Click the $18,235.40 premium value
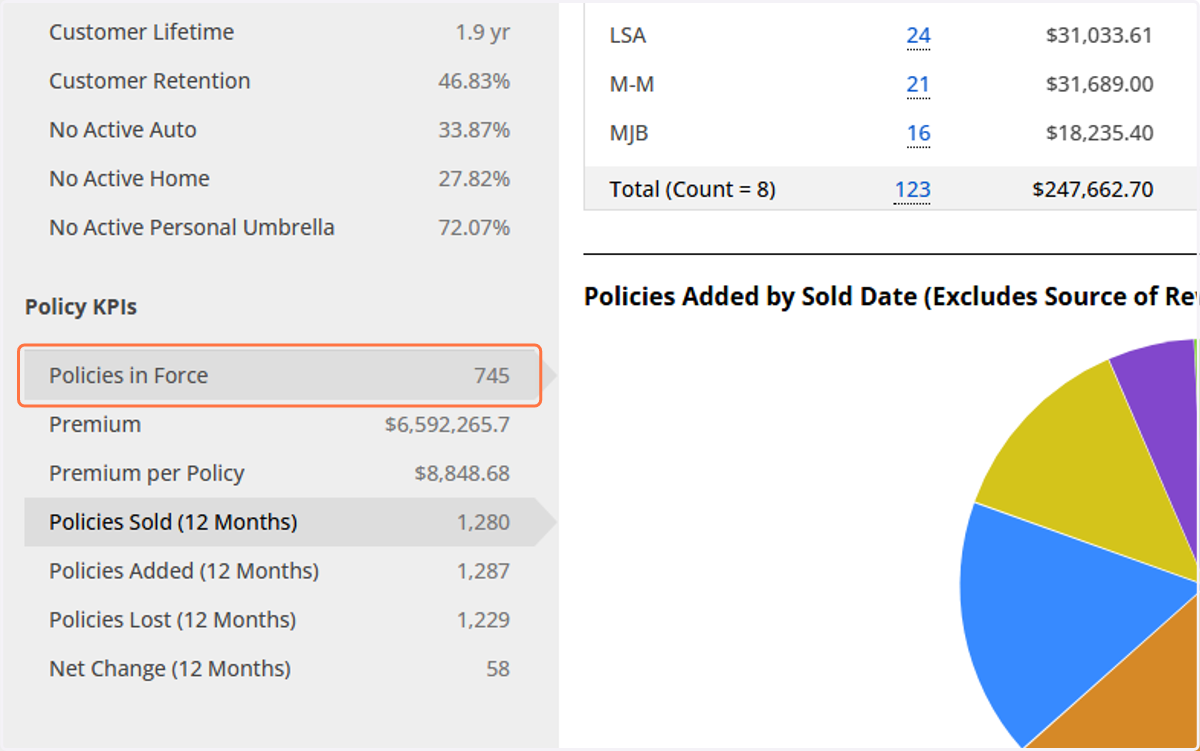 click(x=1099, y=133)
